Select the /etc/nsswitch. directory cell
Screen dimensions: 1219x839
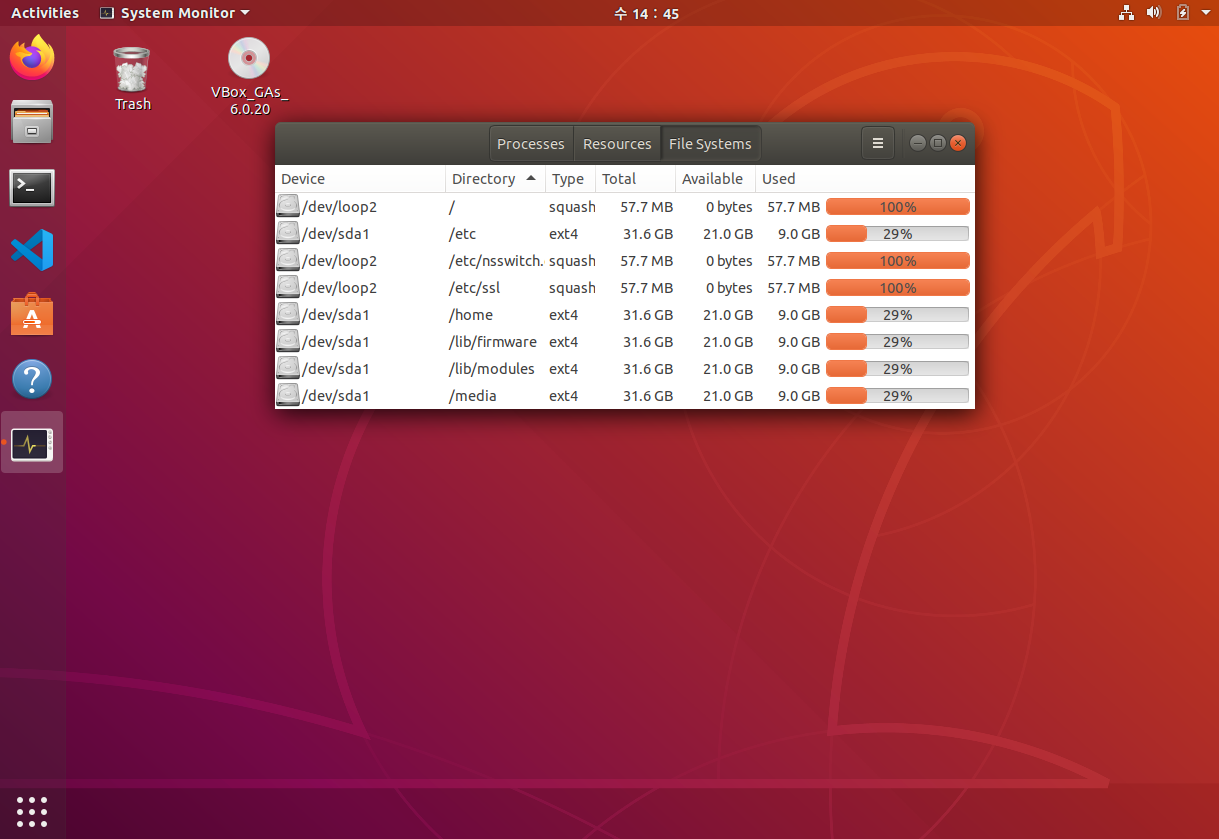pyautogui.click(x=497, y=261)
